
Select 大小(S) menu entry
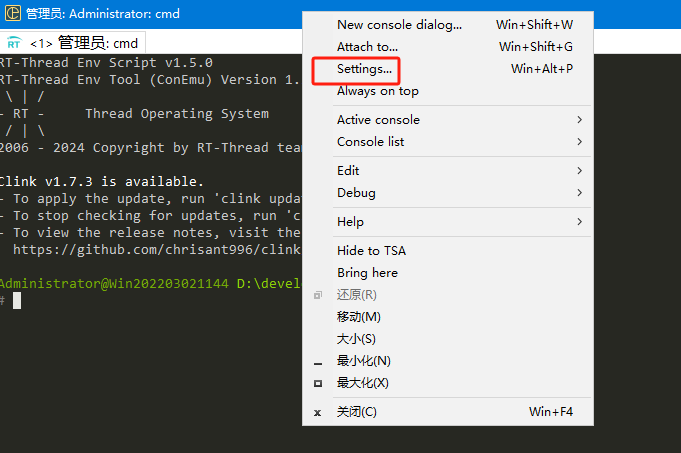448,339
